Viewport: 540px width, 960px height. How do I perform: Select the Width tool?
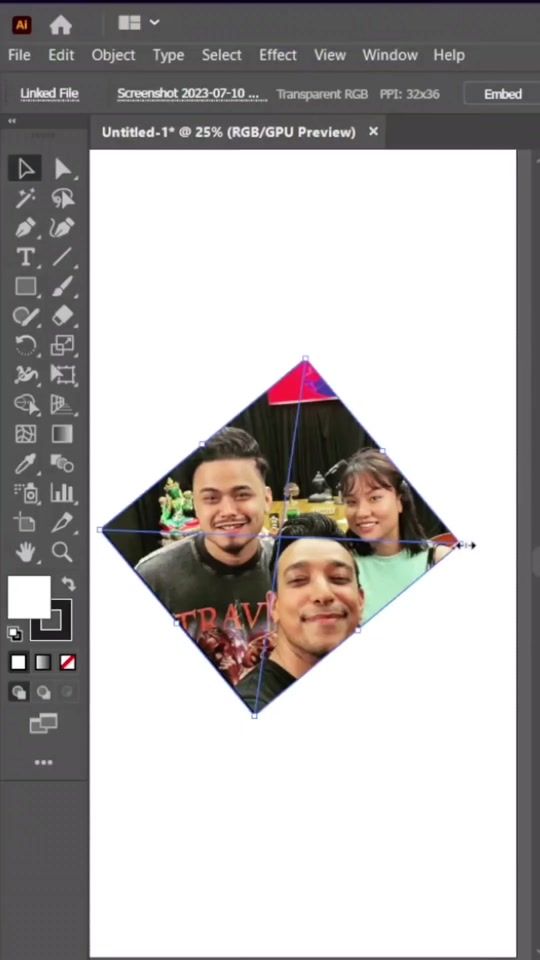coord(25,375)
